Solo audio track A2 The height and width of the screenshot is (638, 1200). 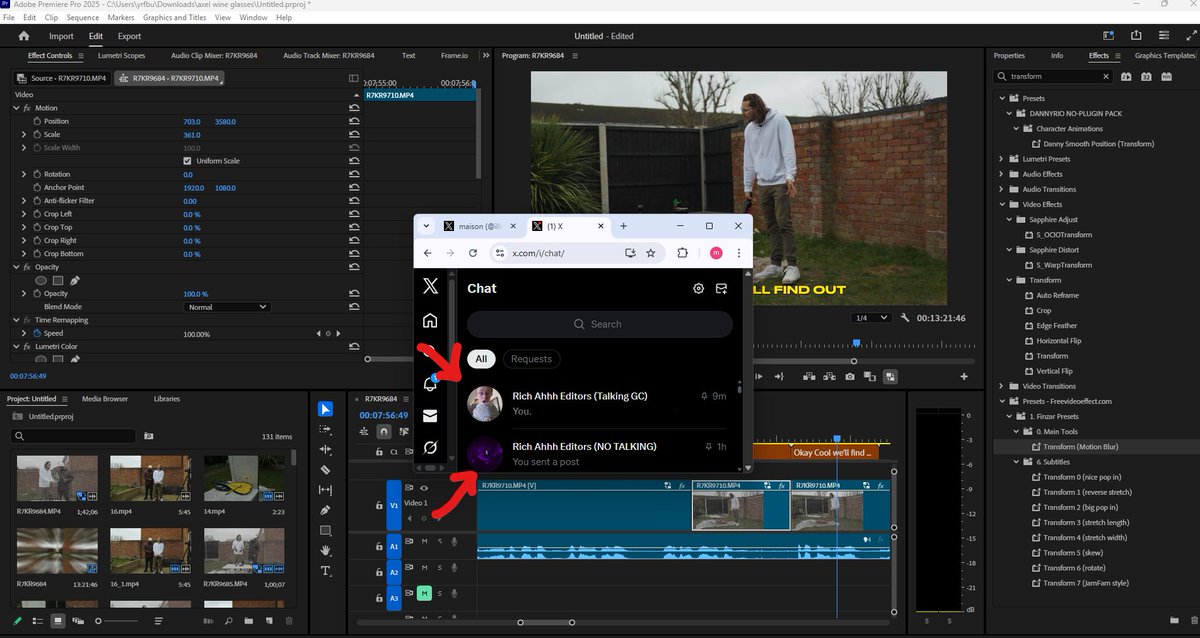click(x=439, y=567)
